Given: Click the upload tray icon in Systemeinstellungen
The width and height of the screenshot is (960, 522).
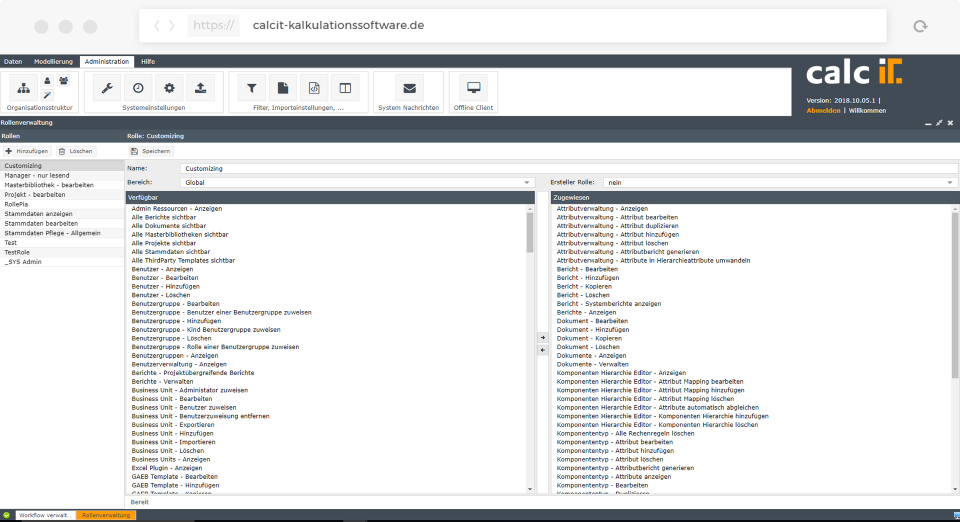Looking at the screenshot, I should (200, 88).
